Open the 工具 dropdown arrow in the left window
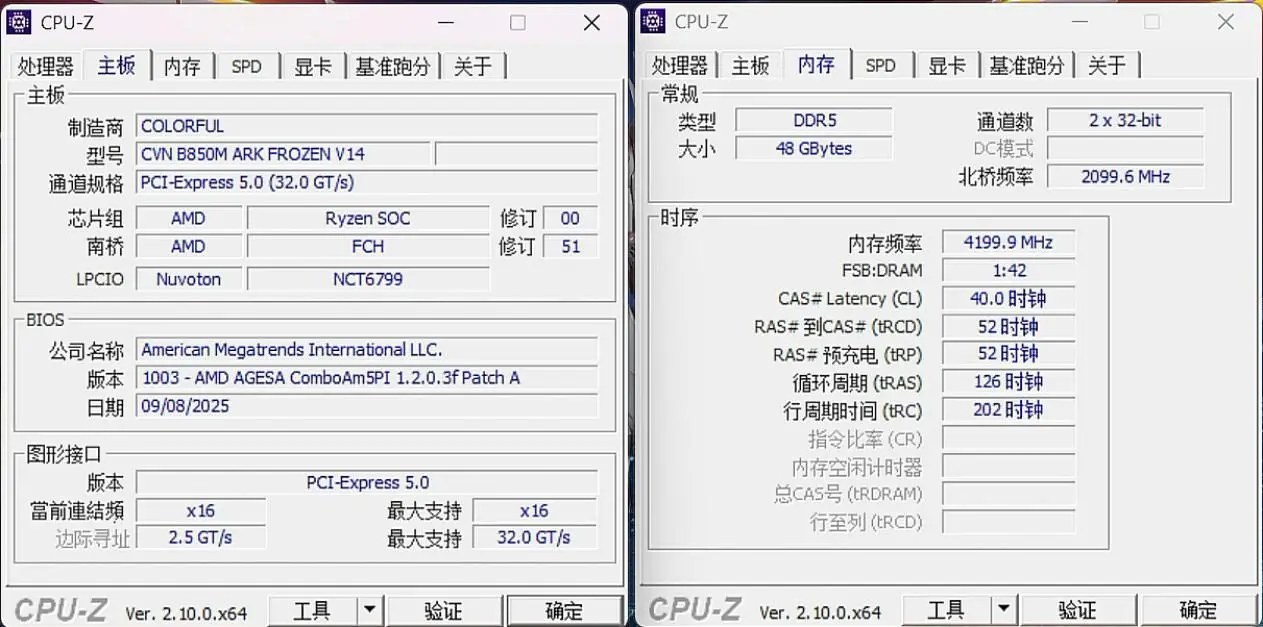The image size is (1263, 627). (368, 610)
